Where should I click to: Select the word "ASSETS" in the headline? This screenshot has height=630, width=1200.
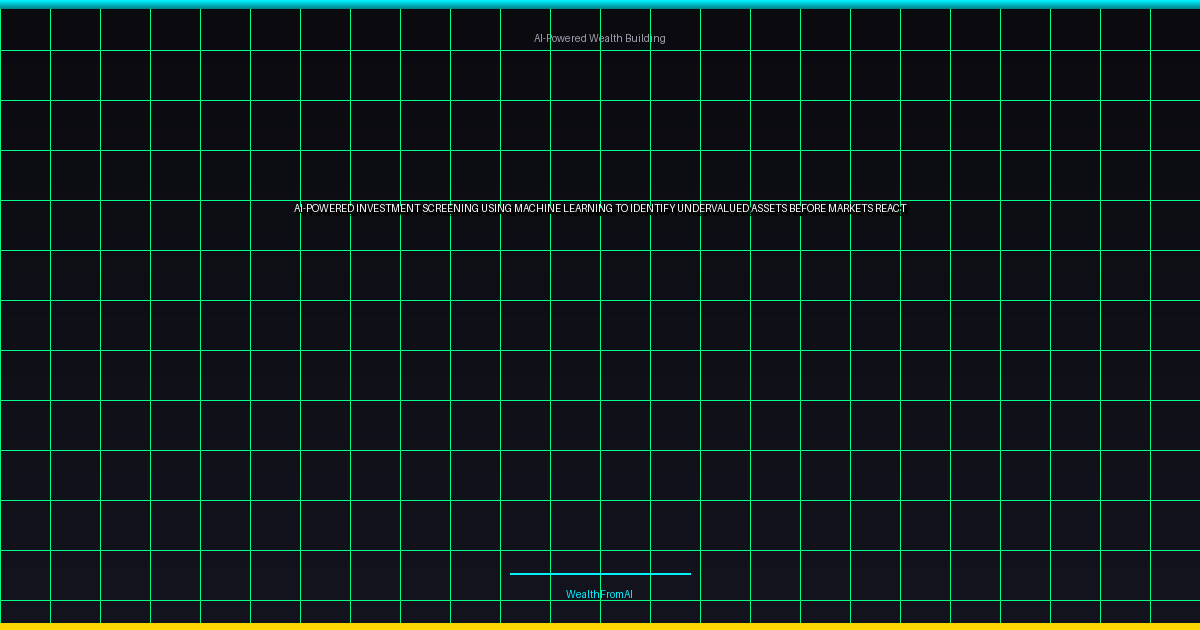[768, 209]
